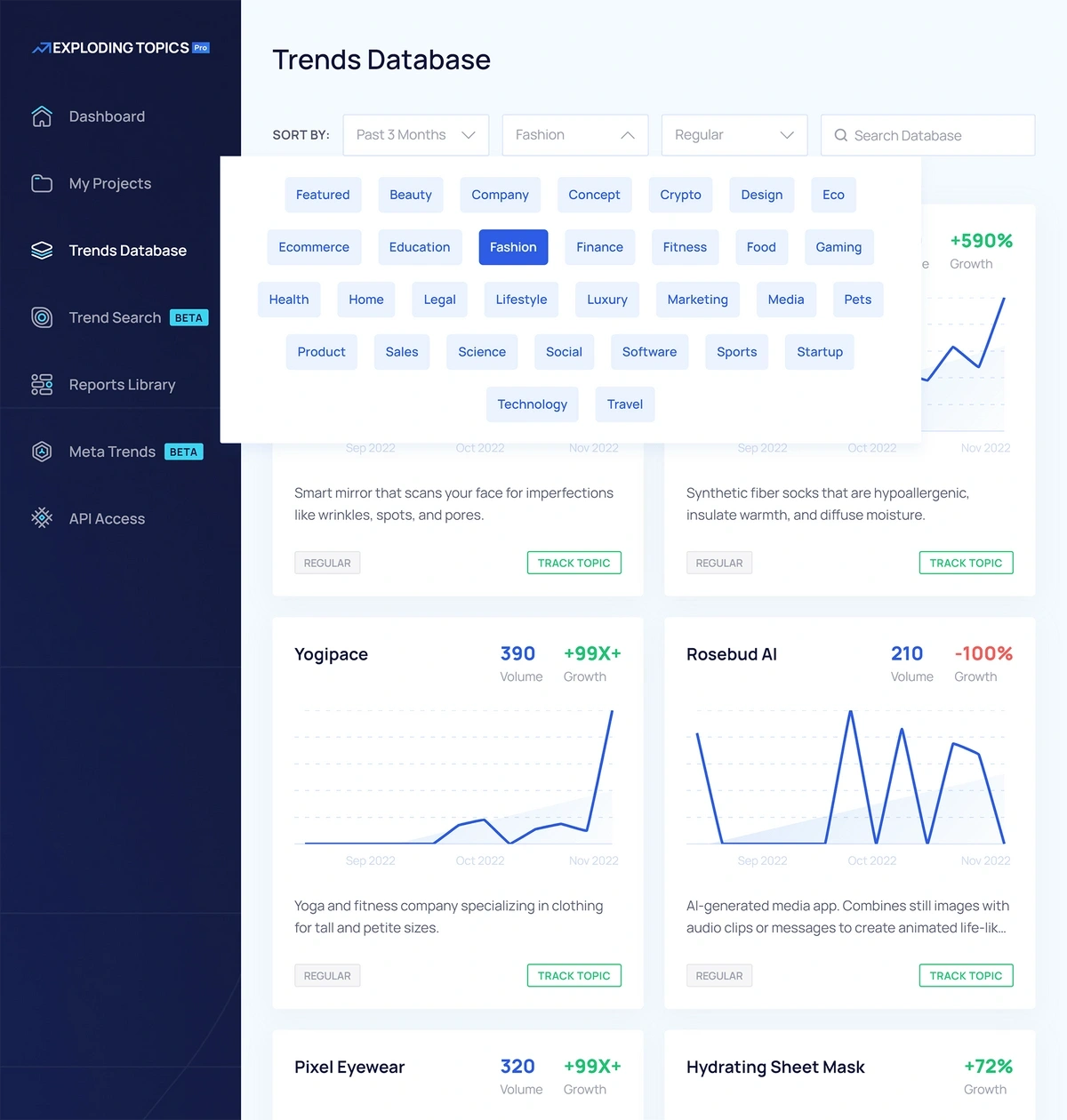Choose the Marketing category
The image size is (1067, 1120).
(698, 300)
